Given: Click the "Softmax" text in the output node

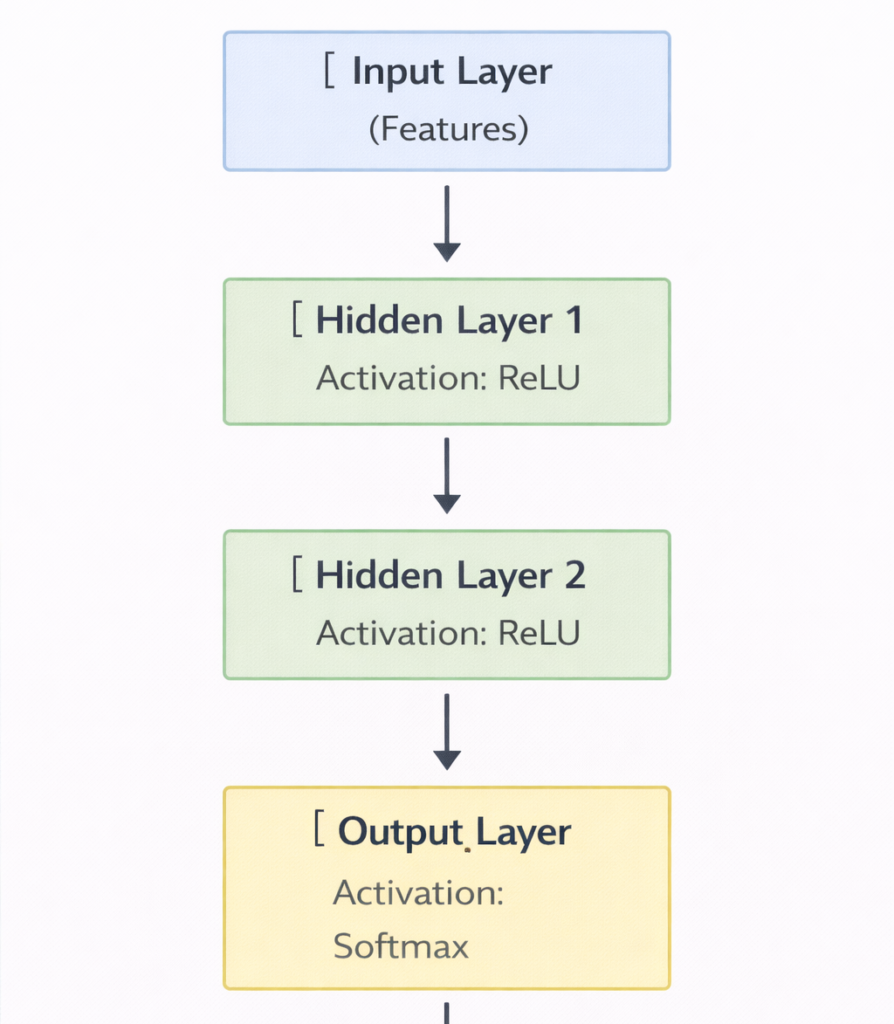Looking at the screenshot, I should pos(401,946).
